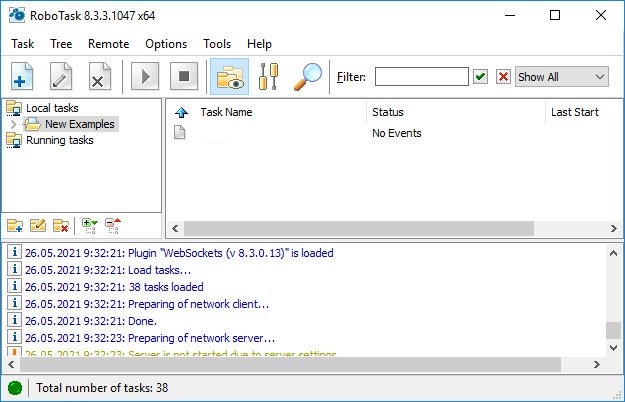The width and height of the screenshot is (625, 402).
Task: Open the Show All dropdown
Action: point(562,76)
